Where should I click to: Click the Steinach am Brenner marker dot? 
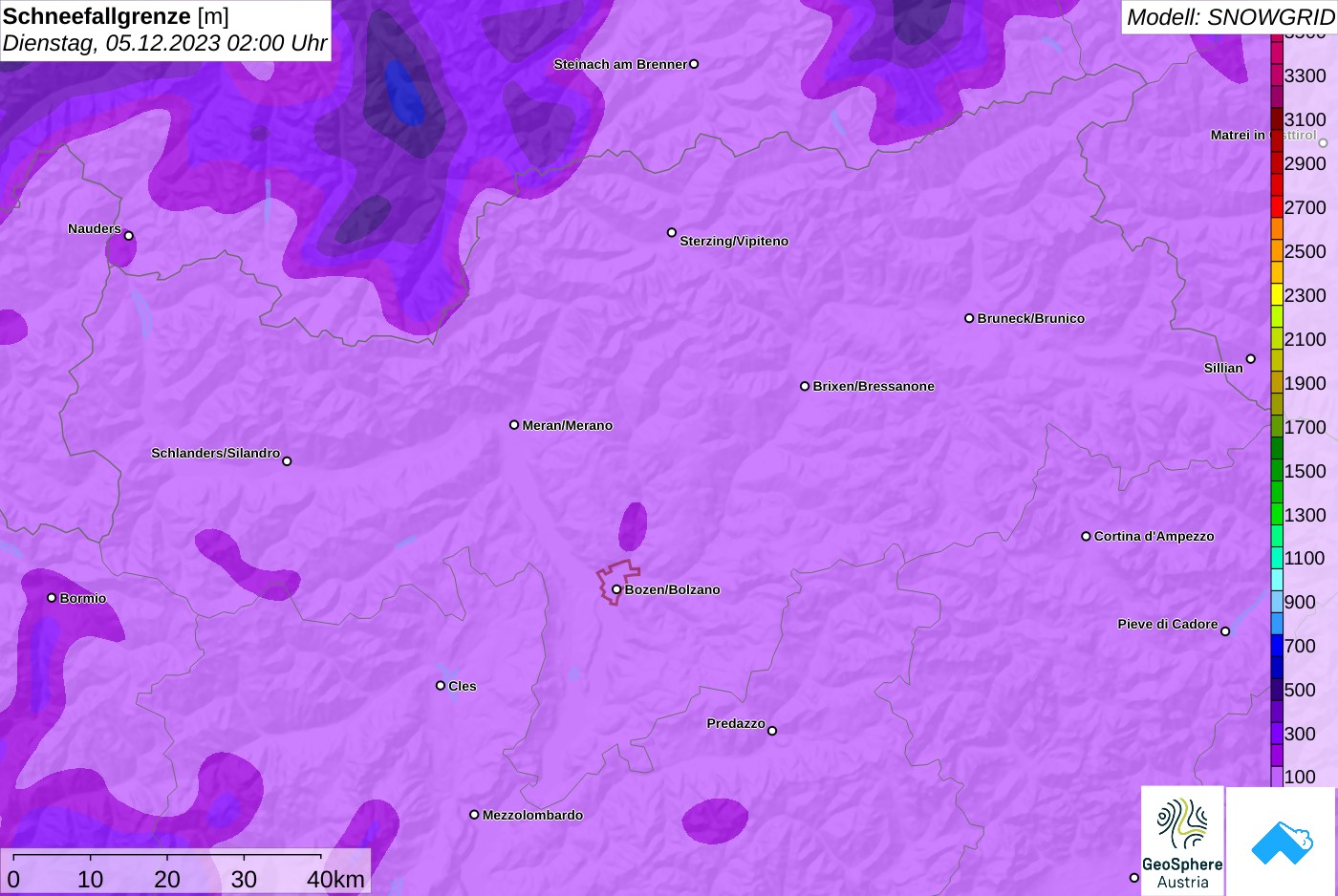point(694,64)
